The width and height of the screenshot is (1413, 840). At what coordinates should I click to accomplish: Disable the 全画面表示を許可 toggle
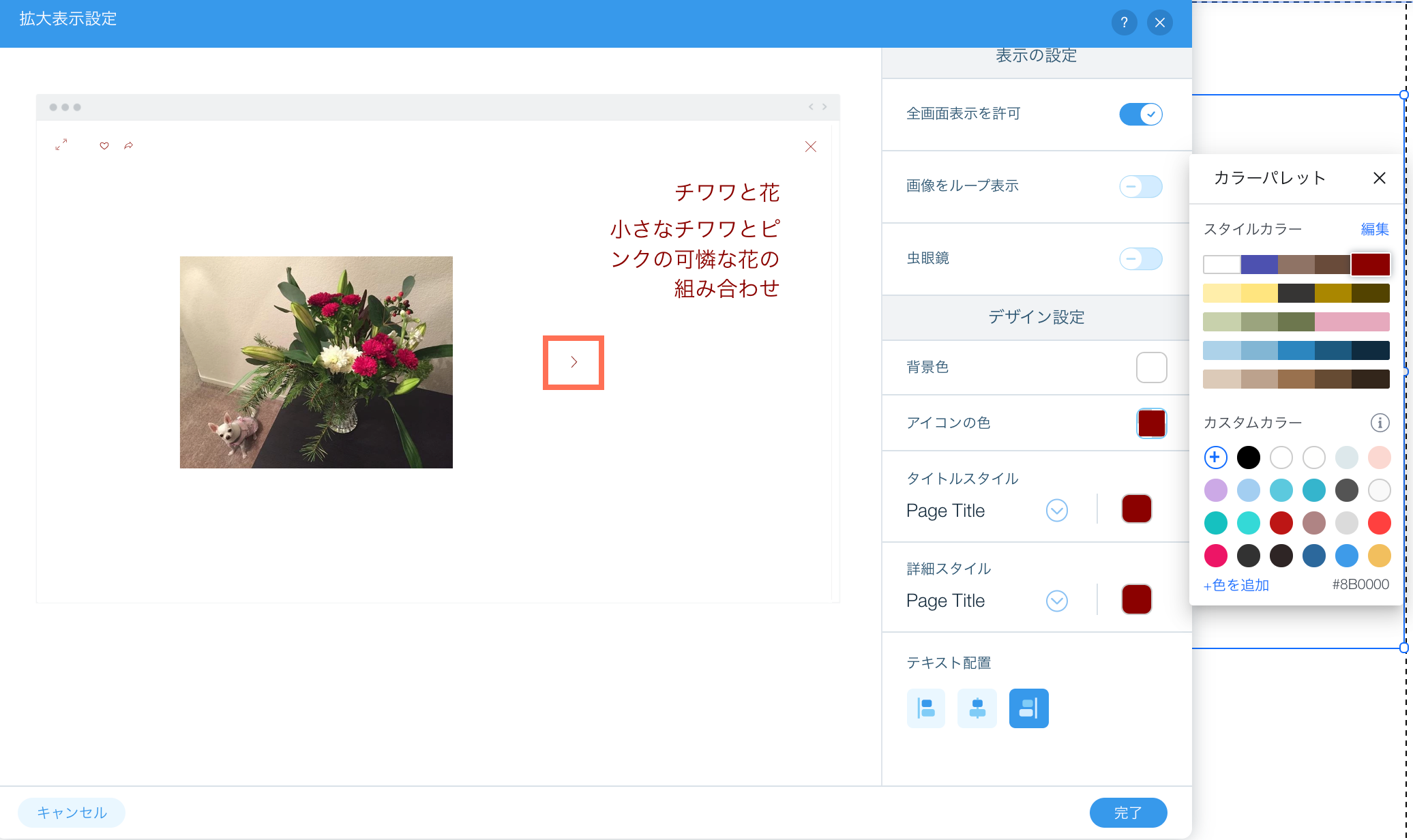point(1140,114)
